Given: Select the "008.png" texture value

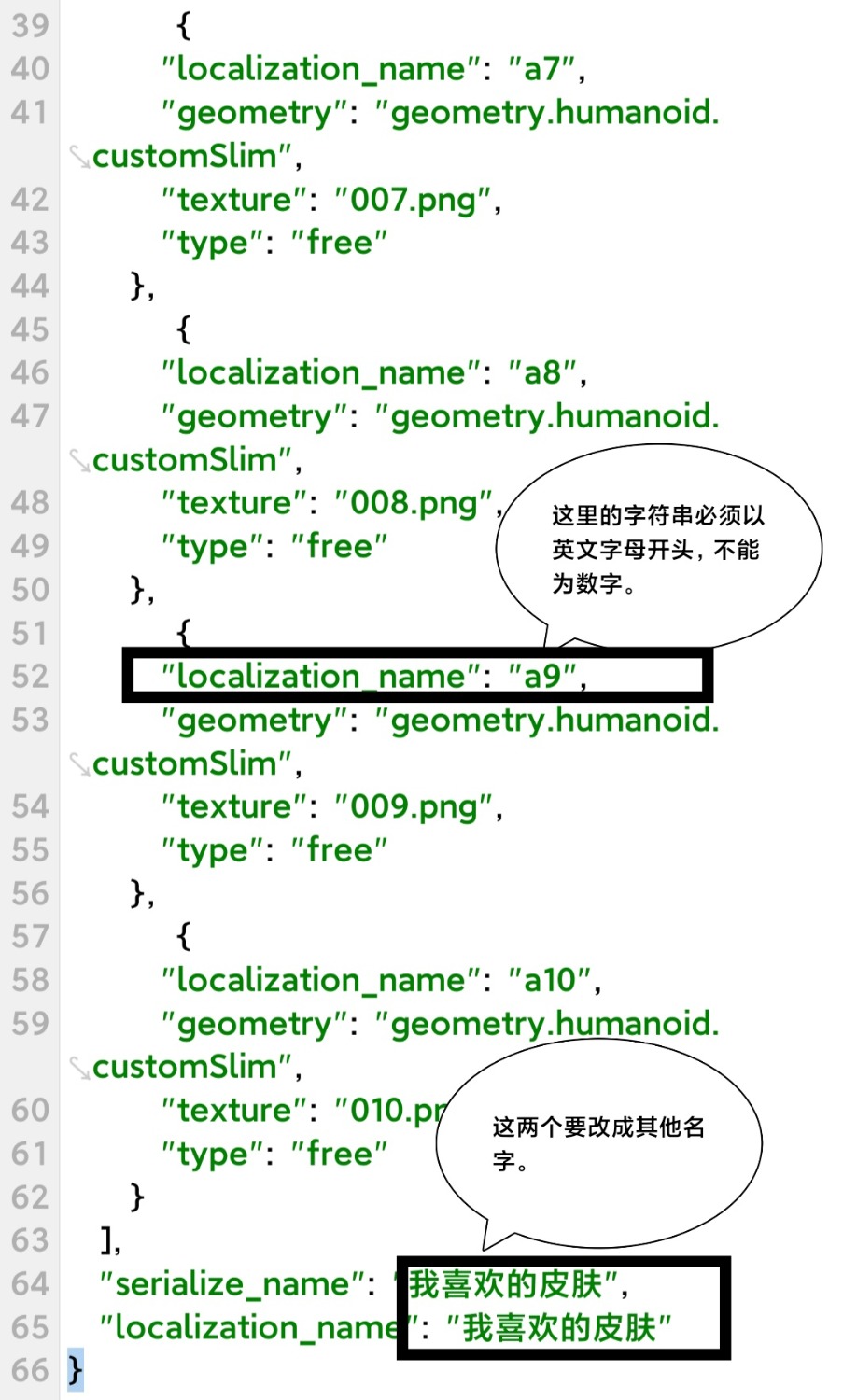Looking at the screenshot, I should [x=413, y=504].
